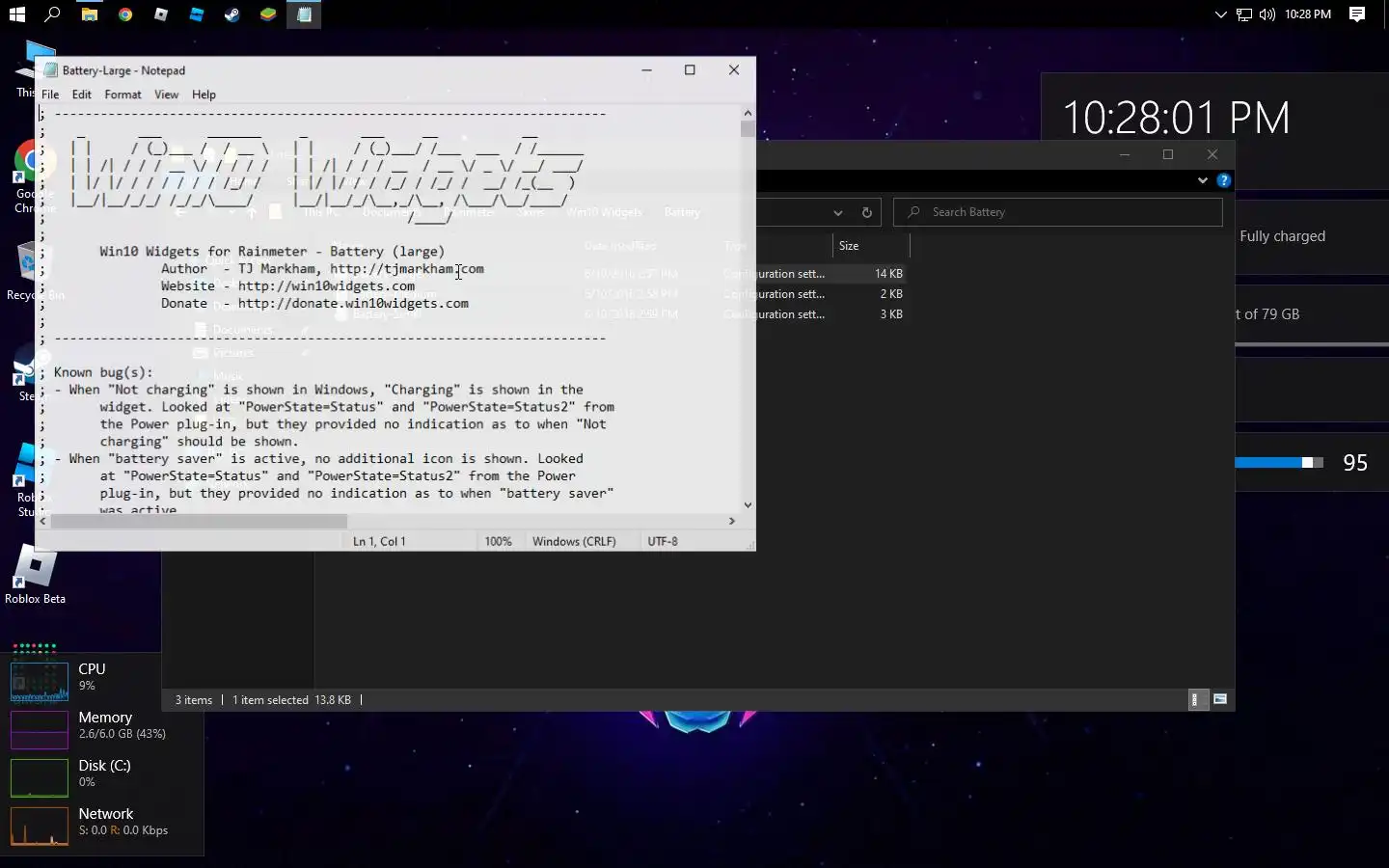Screen dimensions: 1389x868
Task: Click the volume slider showing 95
Action: 1279,463
